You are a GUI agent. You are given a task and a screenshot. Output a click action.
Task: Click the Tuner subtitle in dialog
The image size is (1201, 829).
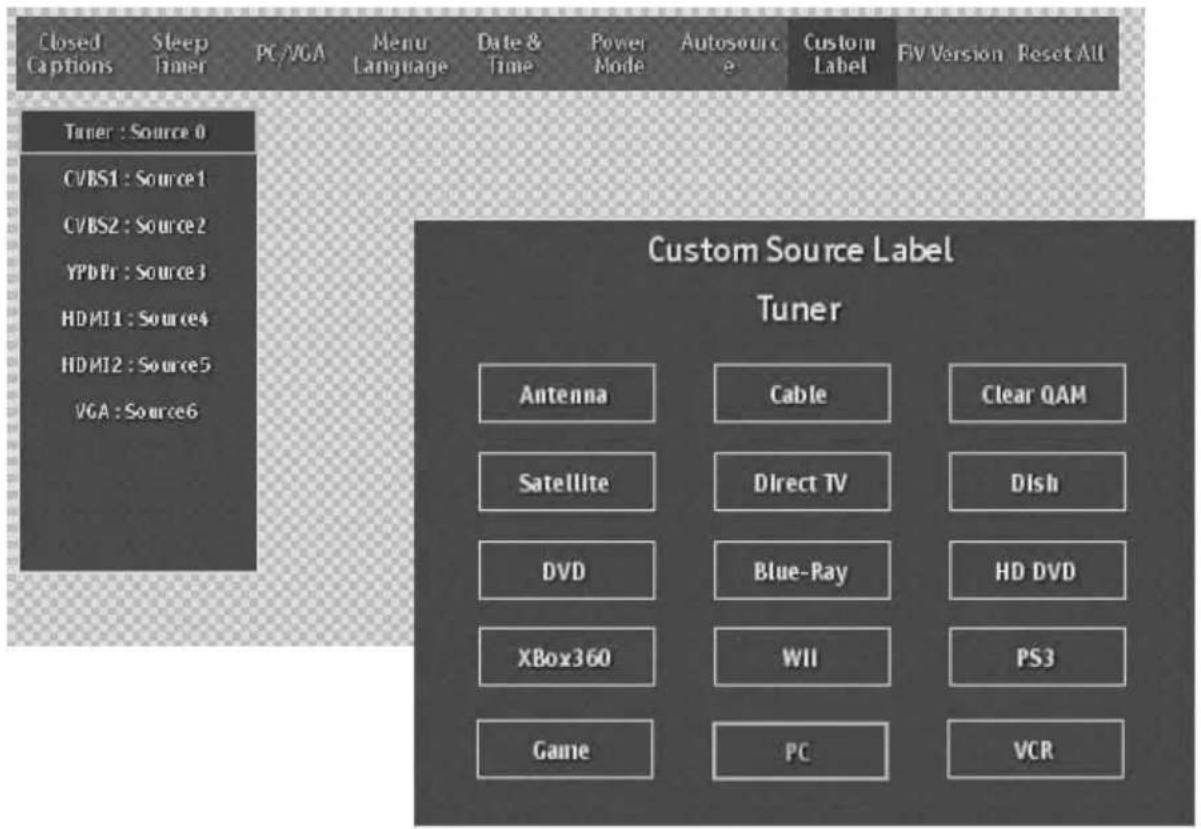[x=800, y=310]
